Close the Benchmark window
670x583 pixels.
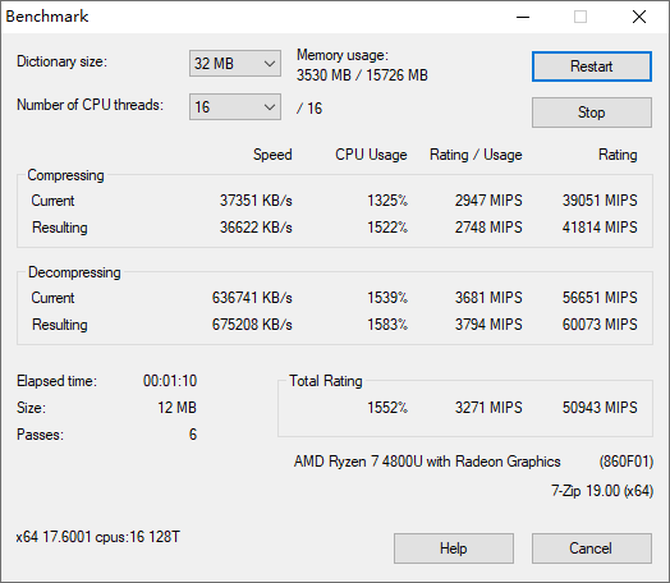click(x=638, y=17)
